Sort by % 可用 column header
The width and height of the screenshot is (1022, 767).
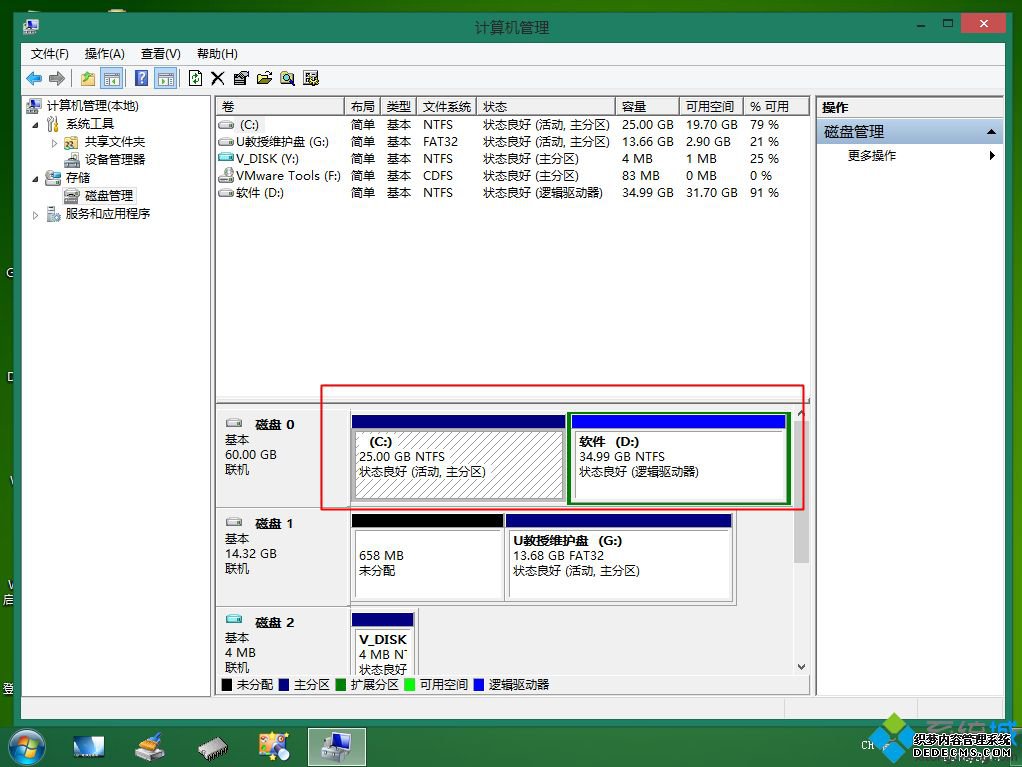[776, 106]
